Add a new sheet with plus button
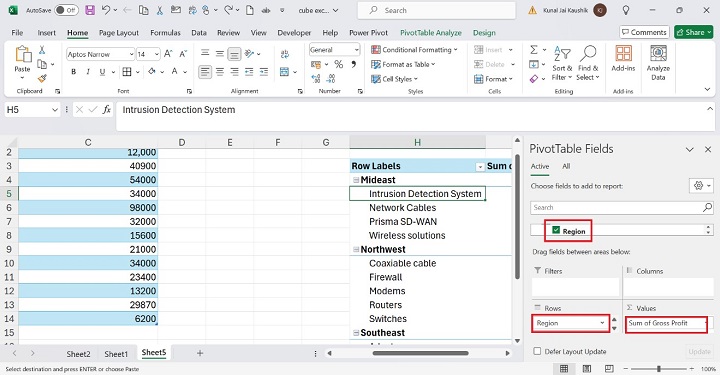The width and height of the screenshot is (720, 375). click(200, 353)
